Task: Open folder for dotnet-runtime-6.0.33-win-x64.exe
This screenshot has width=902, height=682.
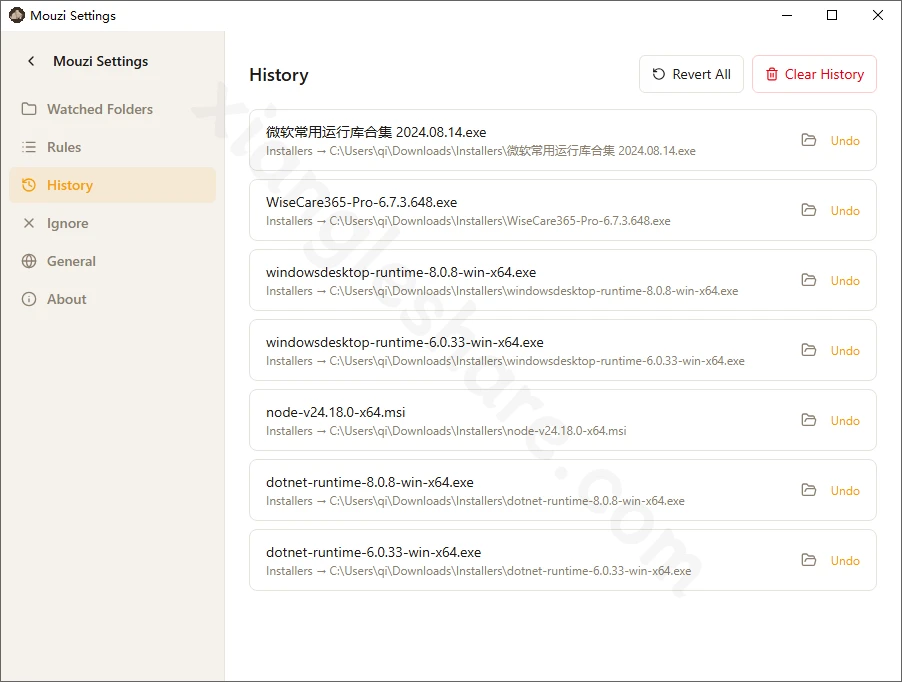Action: pos(809,560)
